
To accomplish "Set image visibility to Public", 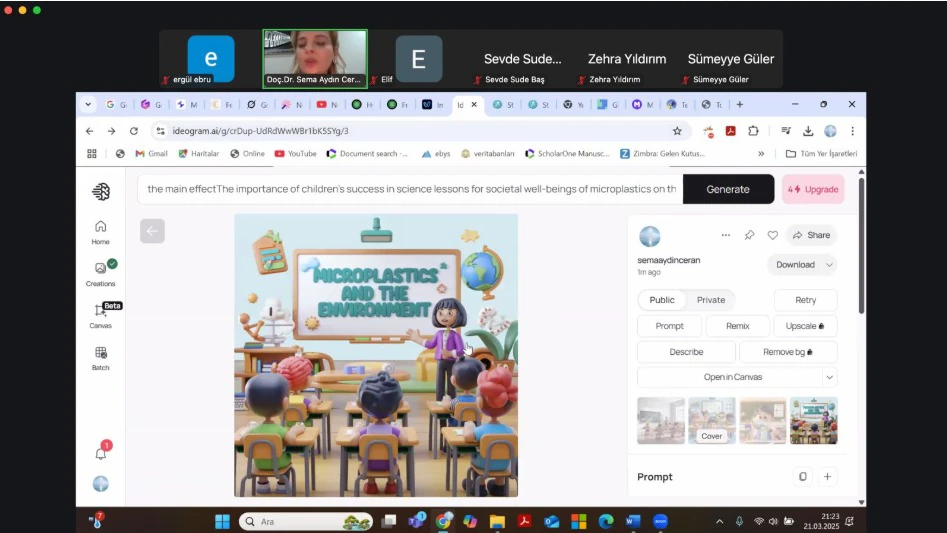I will pos(662,300).
